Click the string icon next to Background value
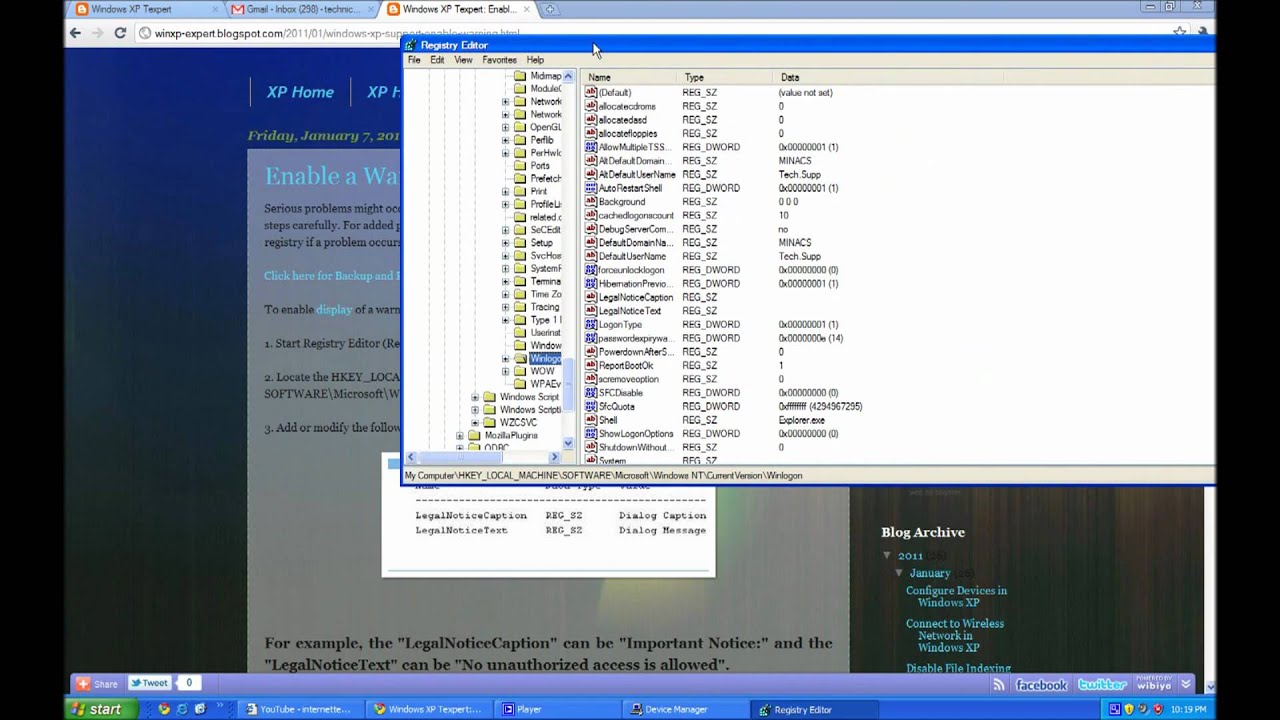1280x720 pixels. pos(590,201)
